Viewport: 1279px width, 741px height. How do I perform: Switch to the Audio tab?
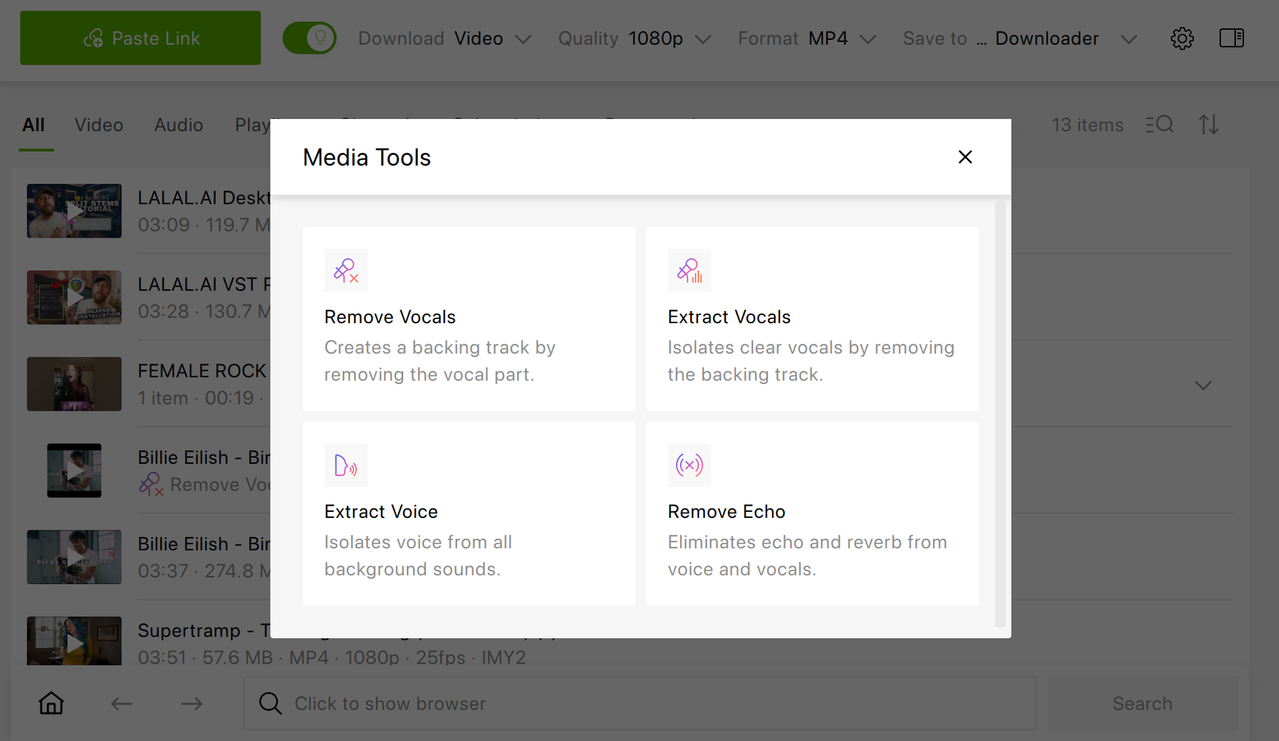[x=179, y=125]
